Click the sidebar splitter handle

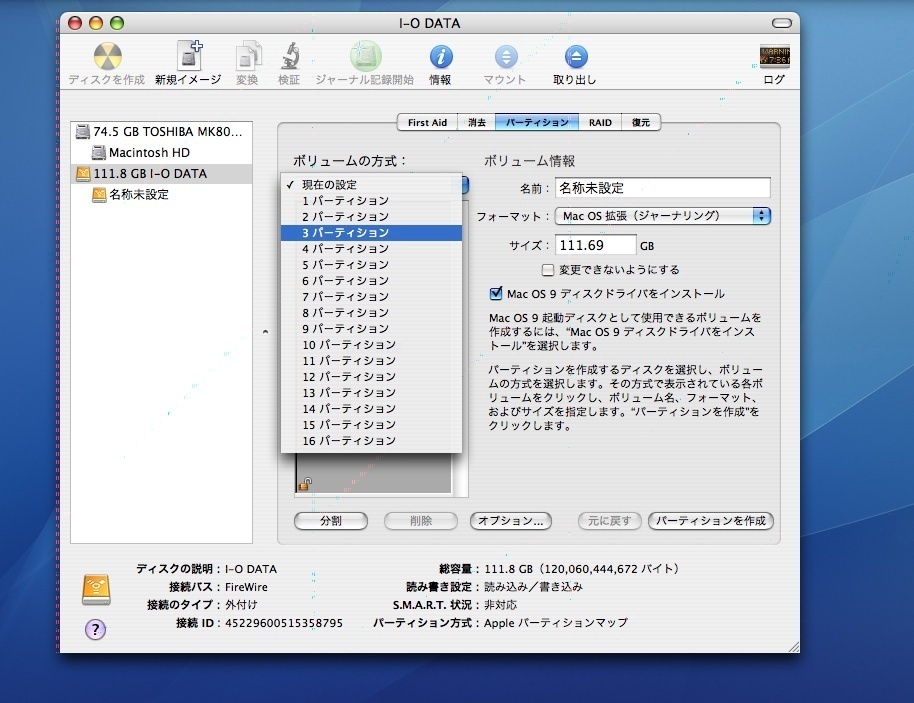tap(265, 332)
